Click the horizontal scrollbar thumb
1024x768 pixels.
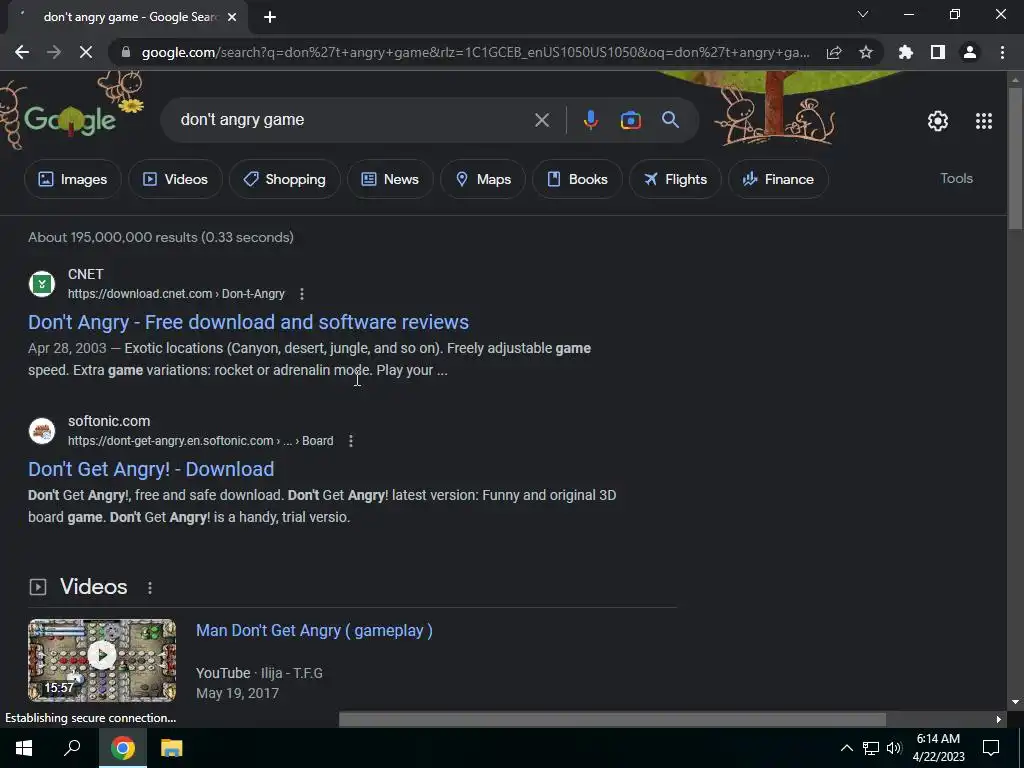(612, 719)
